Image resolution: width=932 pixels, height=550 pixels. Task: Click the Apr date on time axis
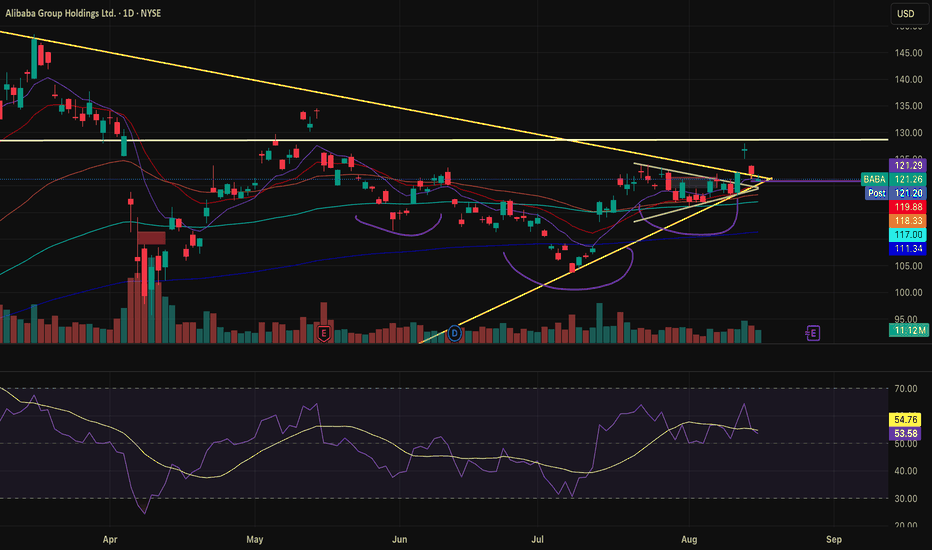[x=110, y=539]
